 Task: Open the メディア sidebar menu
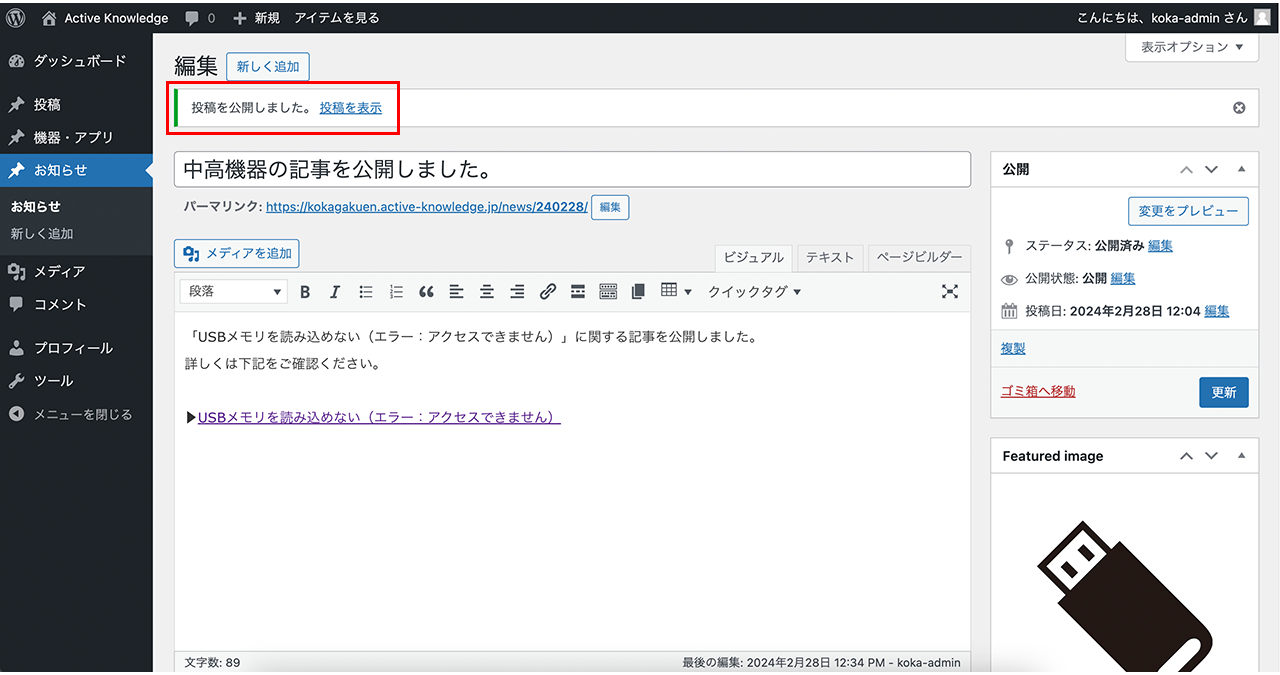point(76,272)
